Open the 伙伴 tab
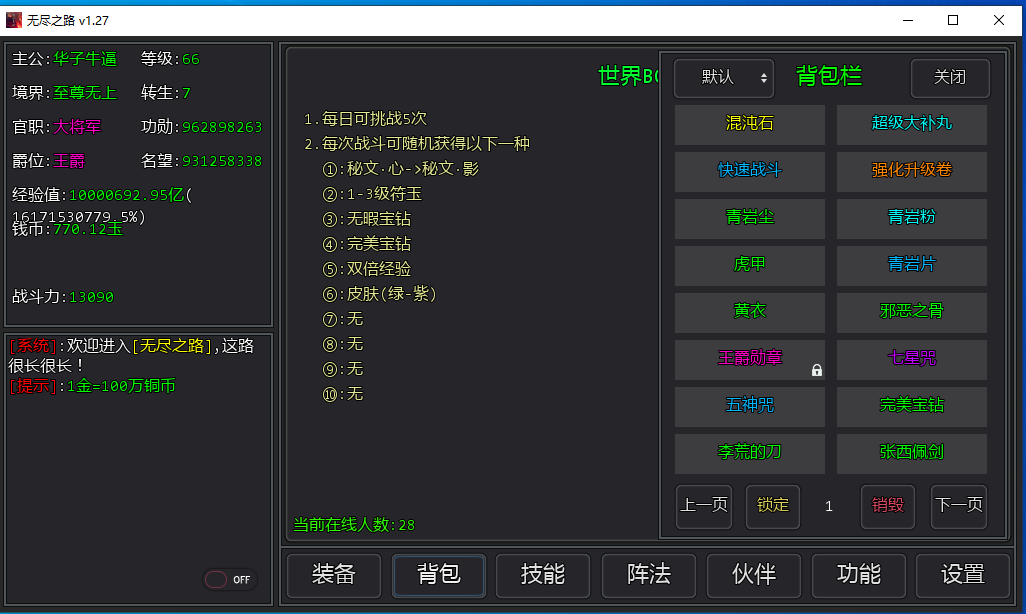Screen dimensions: 1026x614 pyautogui.click(x=753, y=574)
